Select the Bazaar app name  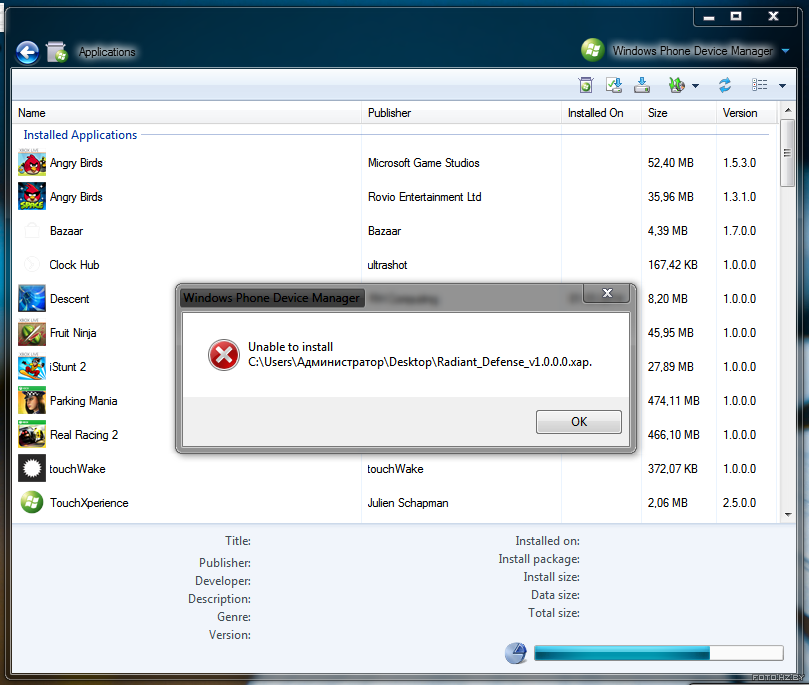tap(67, 231)
